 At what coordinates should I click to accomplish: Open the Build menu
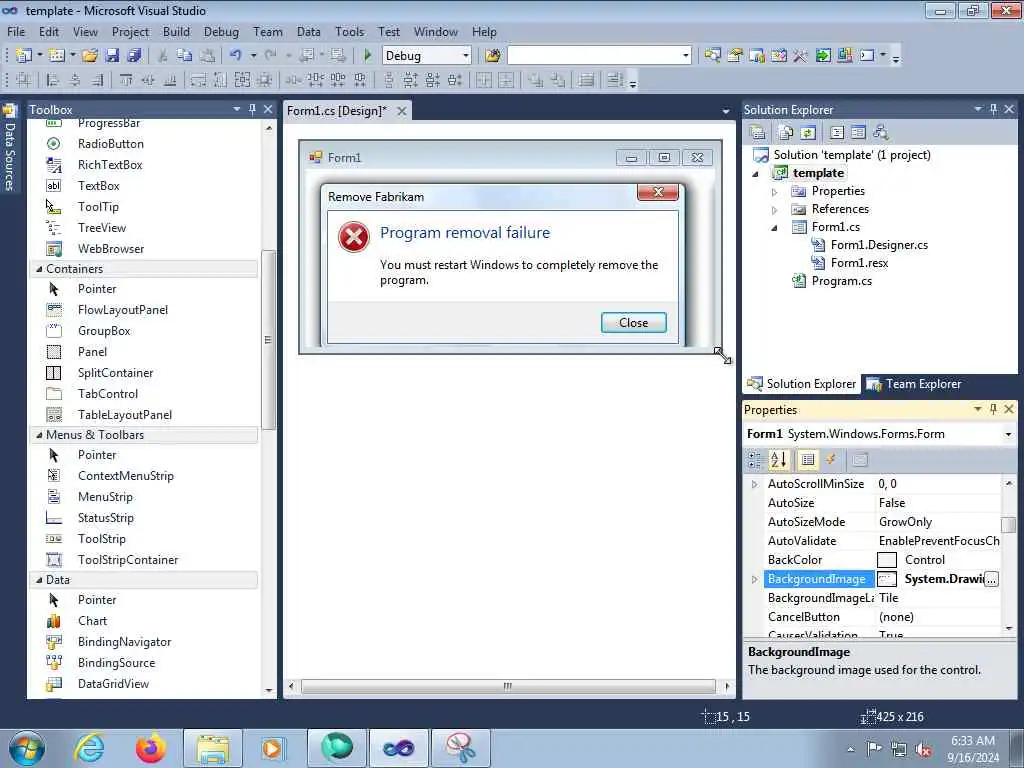pyautogui.click(x=176, y=31)
